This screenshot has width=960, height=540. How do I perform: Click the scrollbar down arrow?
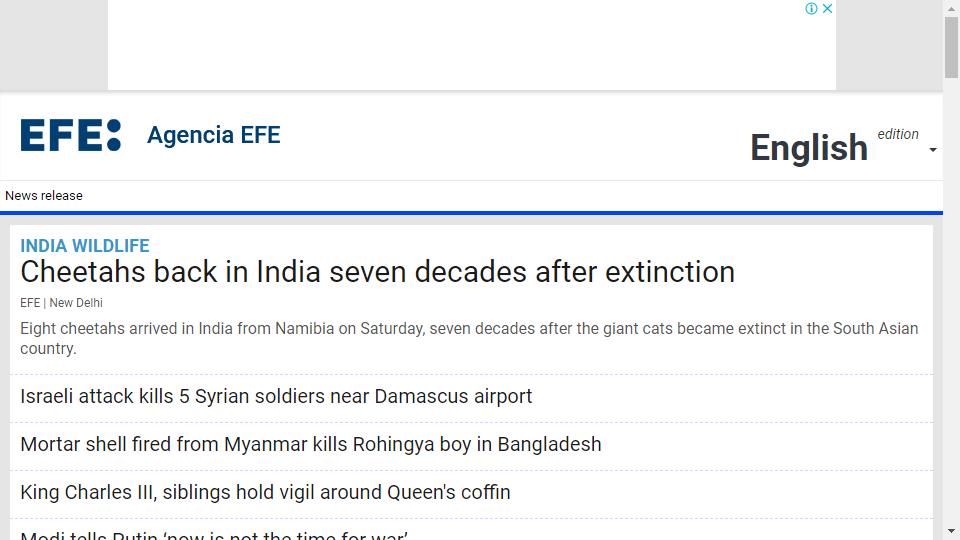951,531
